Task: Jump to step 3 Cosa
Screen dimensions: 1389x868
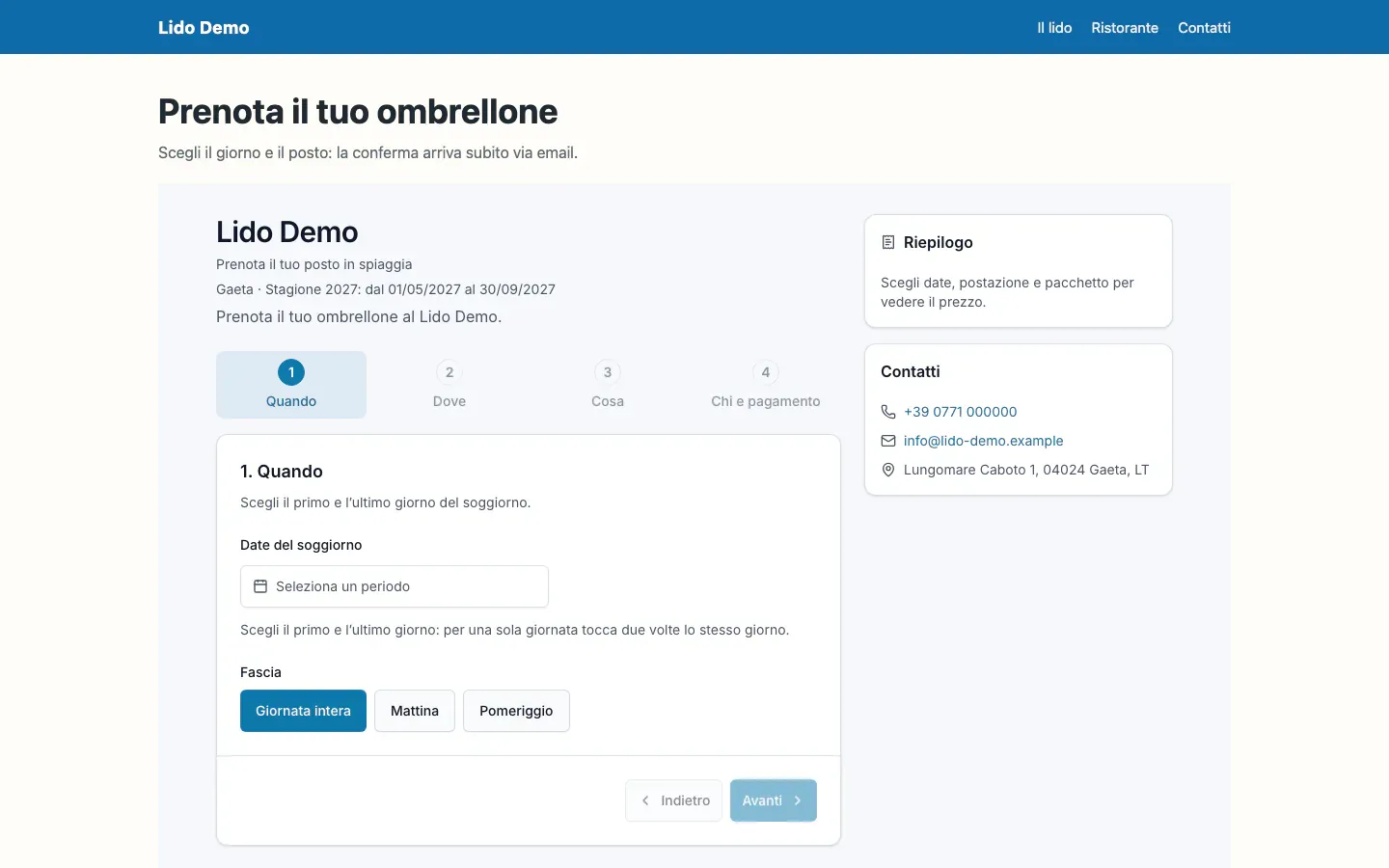Action: (x=608, y=385)
